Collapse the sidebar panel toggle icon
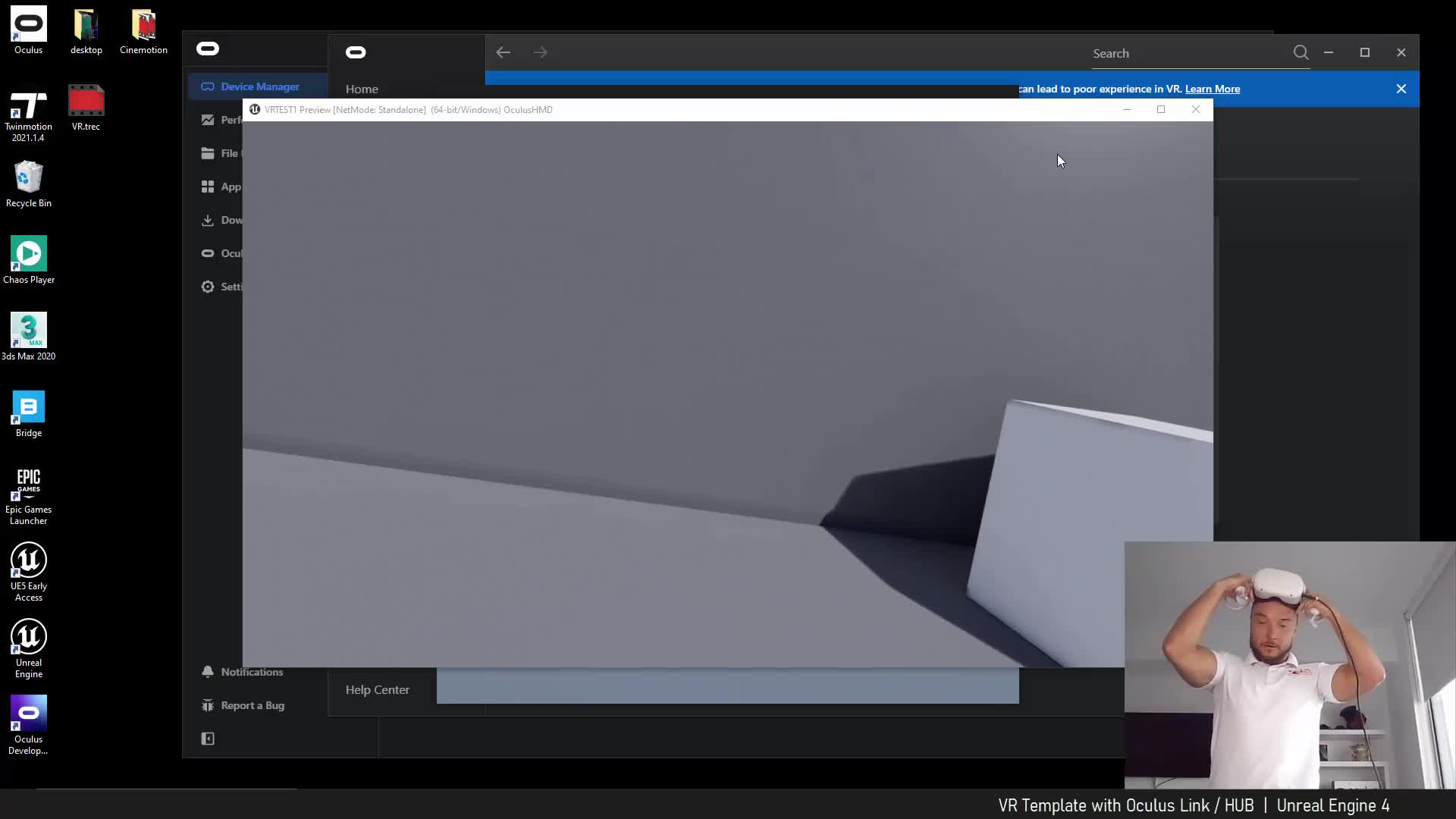The image size is (1456, 819). pos(208,739)
